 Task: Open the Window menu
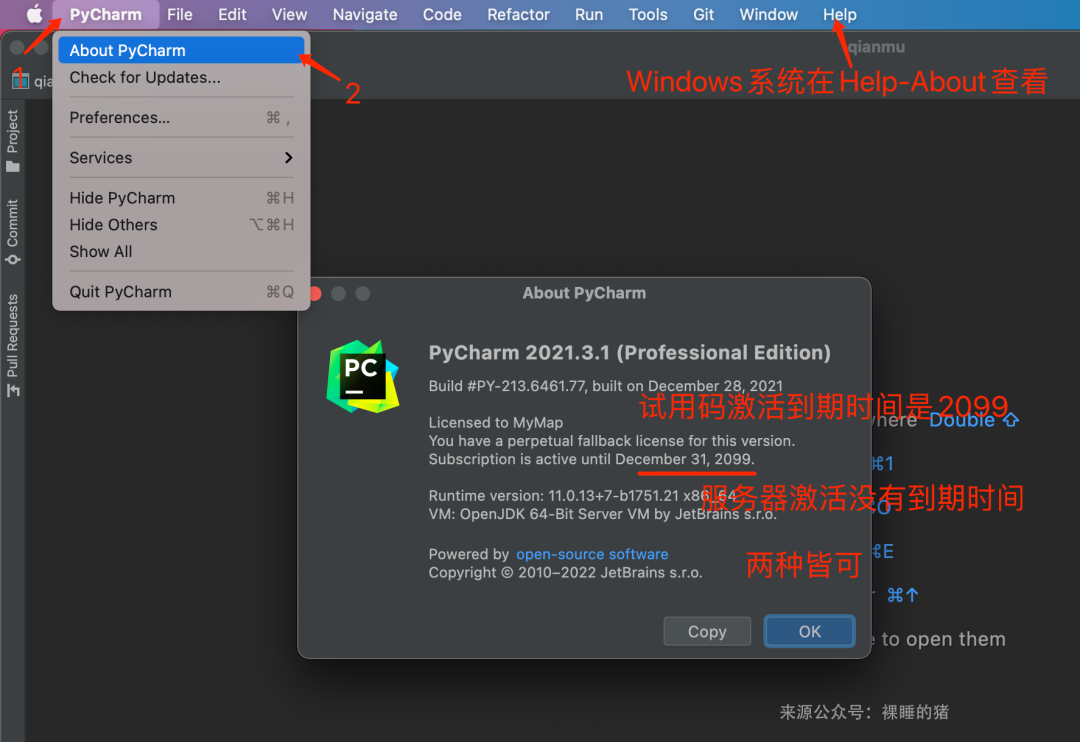coord(769,14)
